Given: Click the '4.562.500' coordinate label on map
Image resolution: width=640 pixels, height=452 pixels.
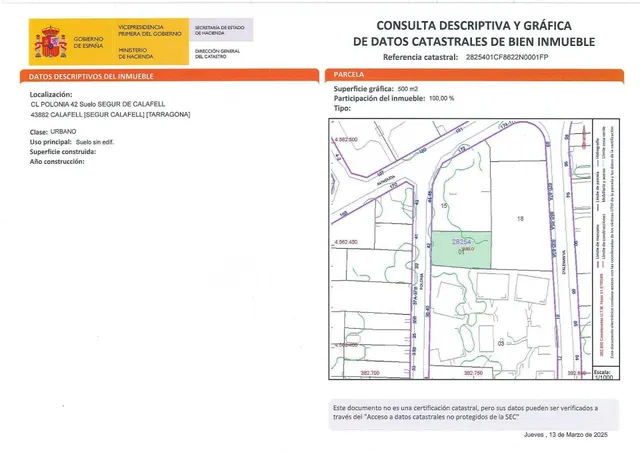Looking at the screenshot, I should pyautogui.click(x=346, y=140).
